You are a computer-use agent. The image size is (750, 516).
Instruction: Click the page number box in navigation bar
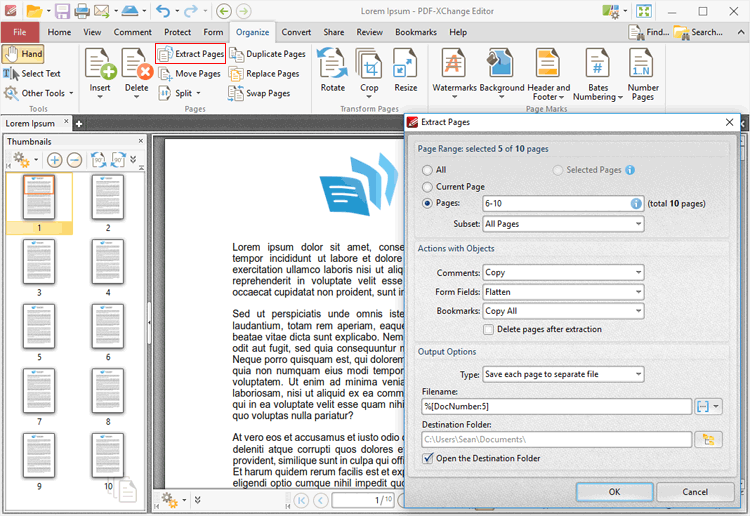[363, 500]
